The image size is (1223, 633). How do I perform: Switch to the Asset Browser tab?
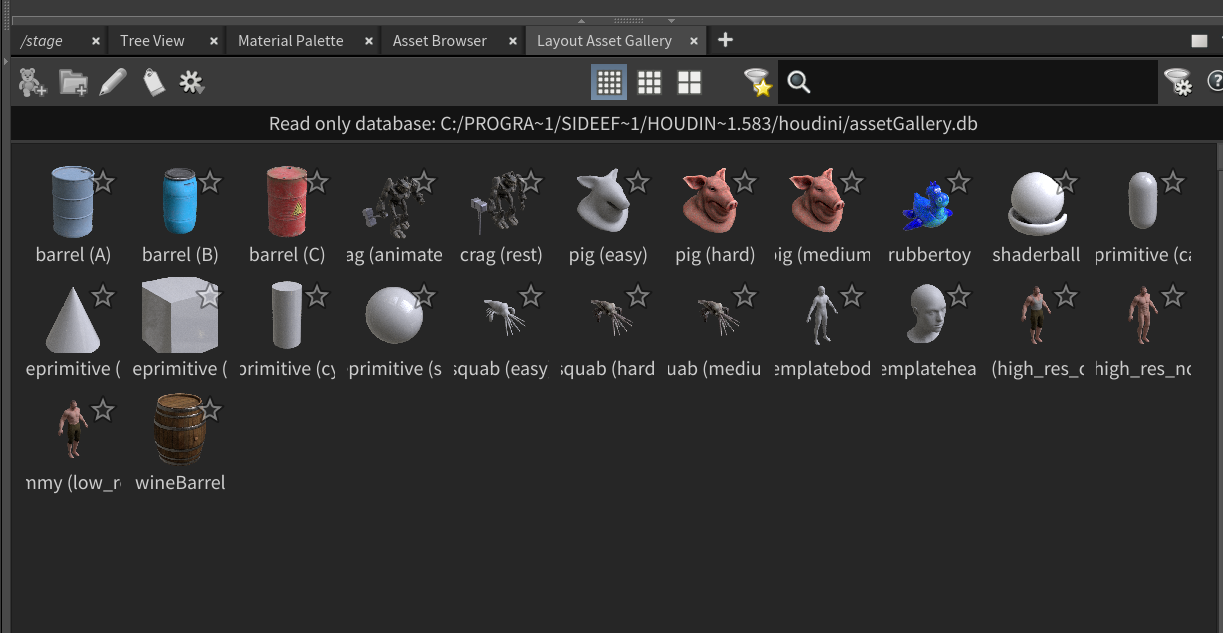(440, 41)
